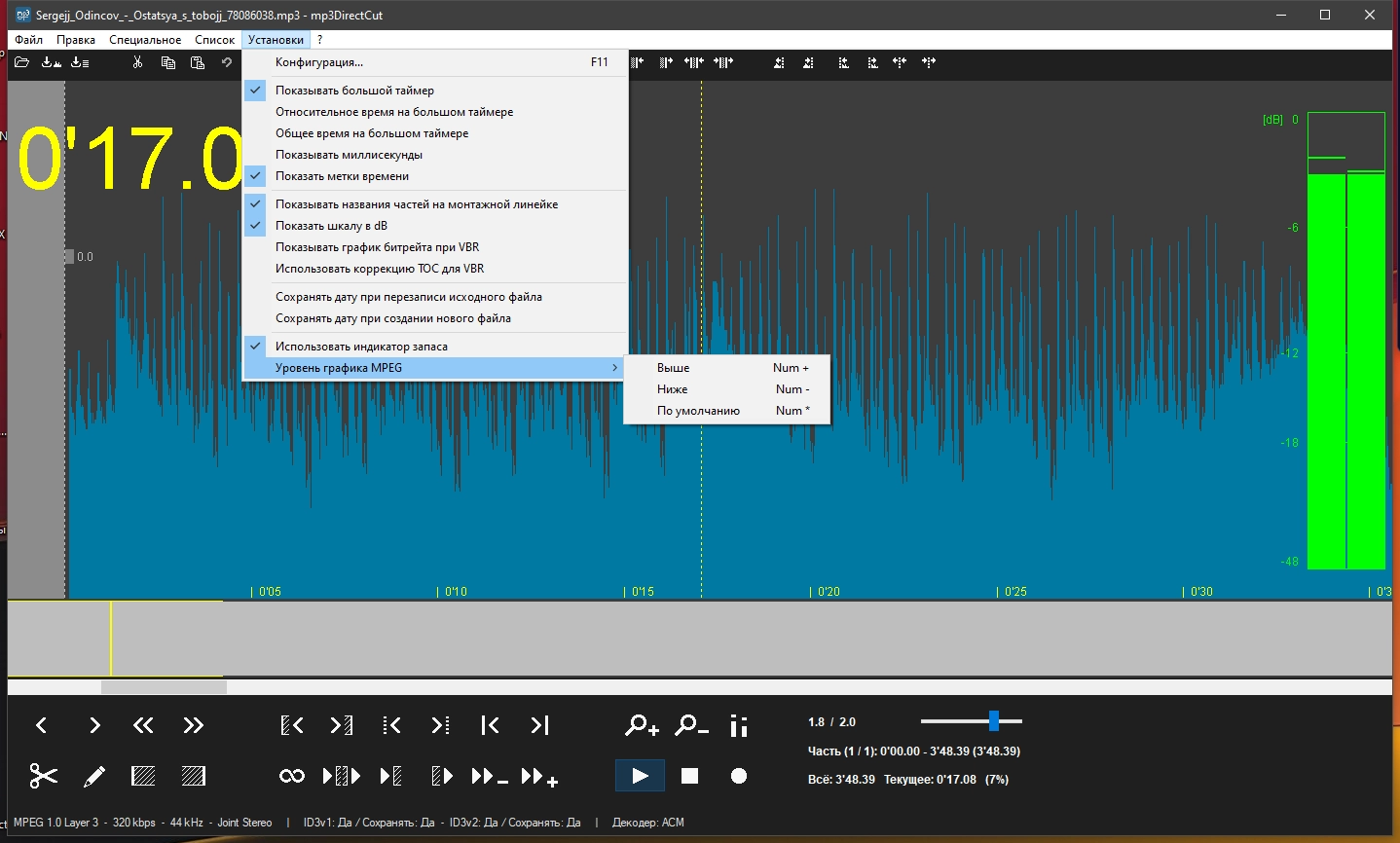
Task: Enable 'Показывать миллисекунды' option
Action: click(349, 155)
